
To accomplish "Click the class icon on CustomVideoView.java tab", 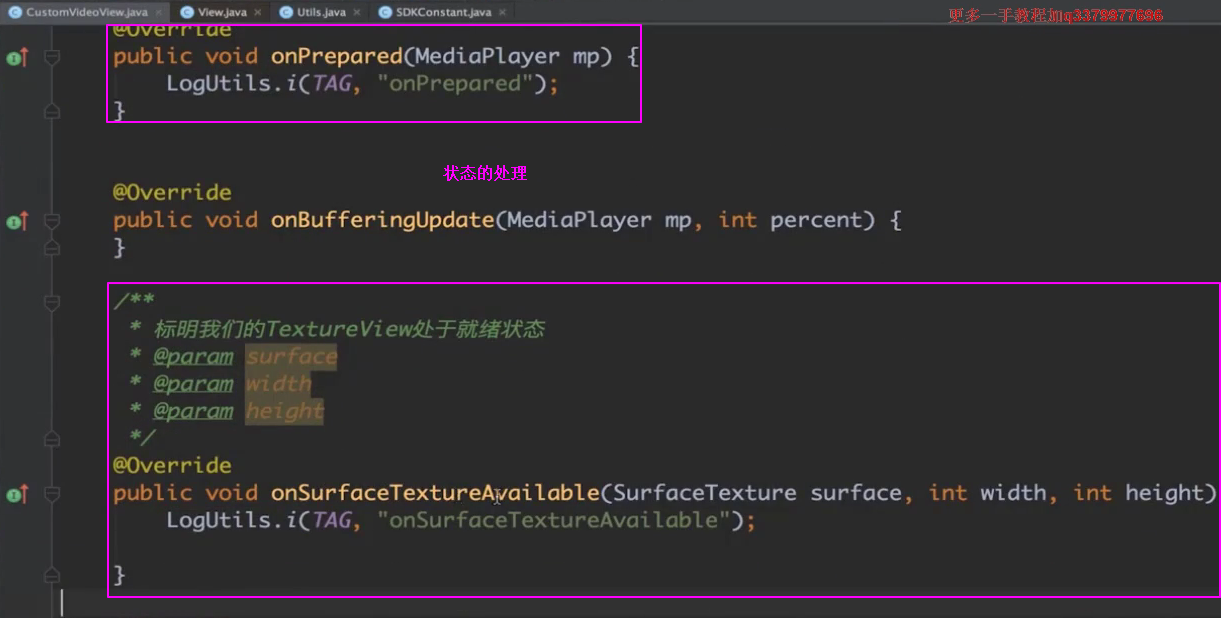I will tap(15, 12).
